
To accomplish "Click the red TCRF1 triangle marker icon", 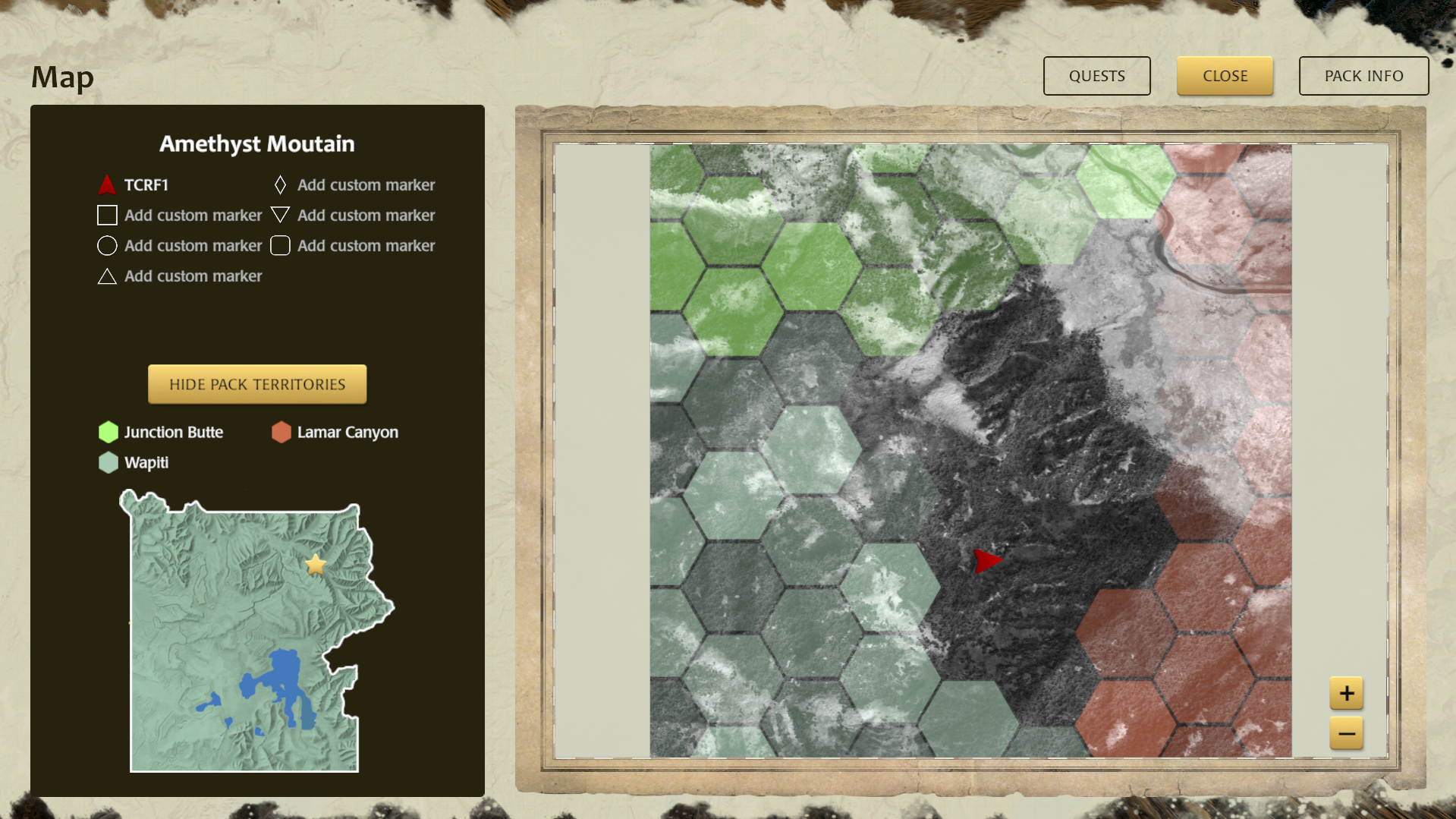I will (107, 184).
